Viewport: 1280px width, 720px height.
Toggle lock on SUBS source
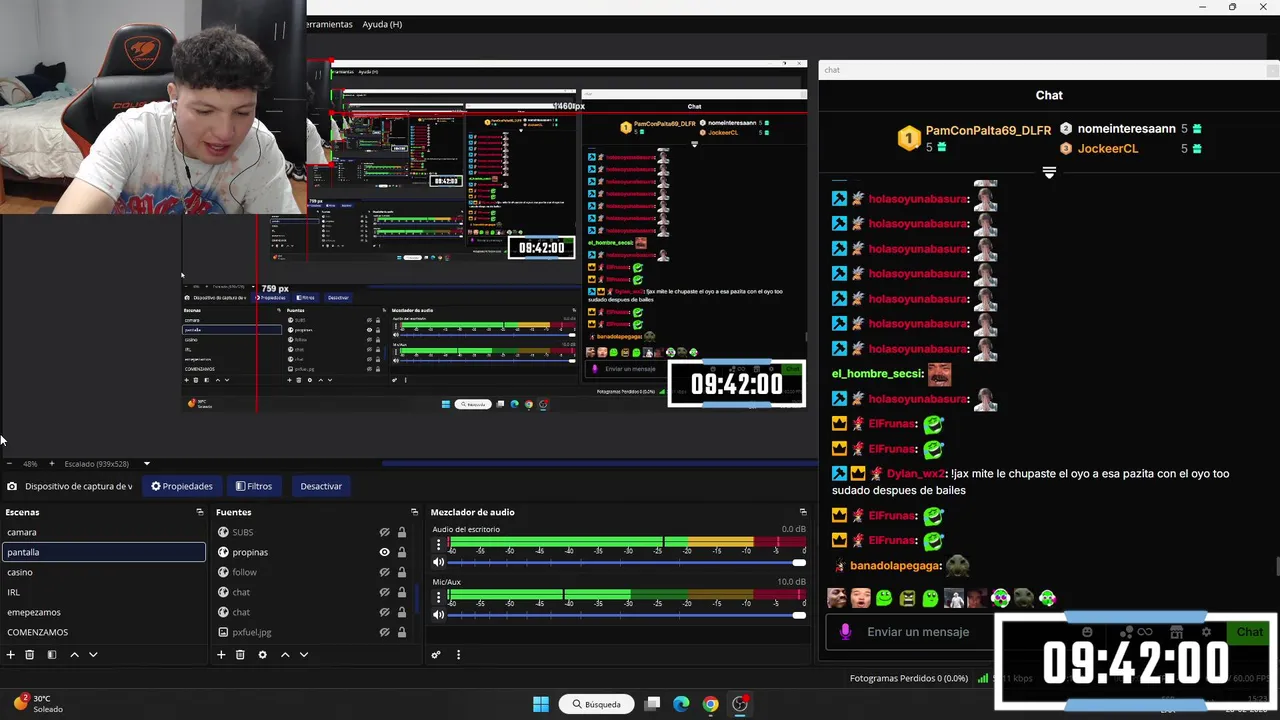pos(402,532)
